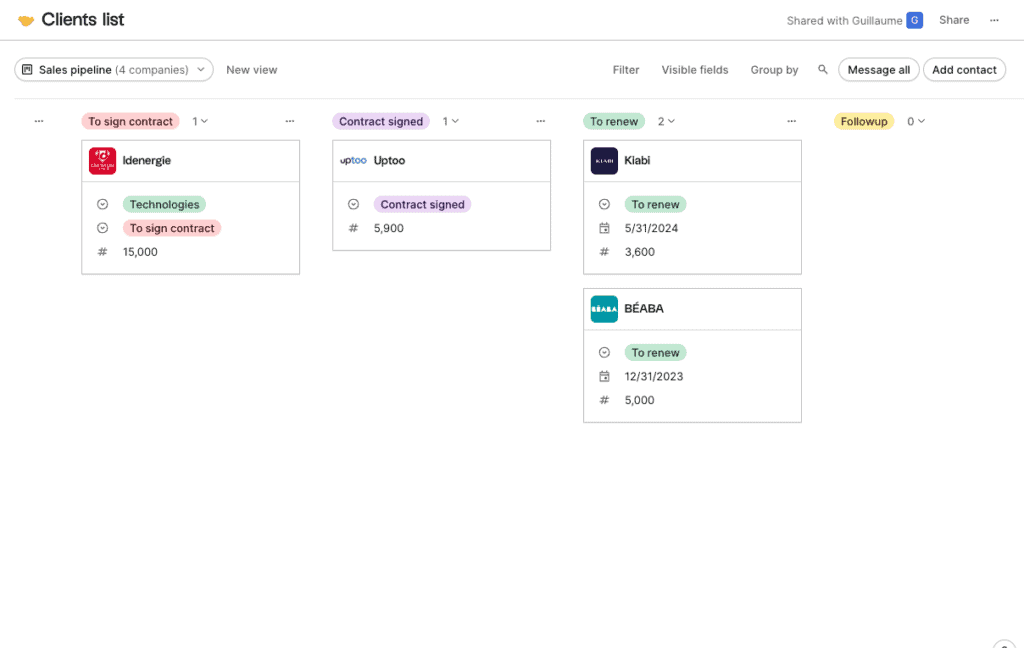Viewport: 1024px width, 648px height.
Task: Click the status circle icon on the Uptoo card
Action: (x=353, y=204)
